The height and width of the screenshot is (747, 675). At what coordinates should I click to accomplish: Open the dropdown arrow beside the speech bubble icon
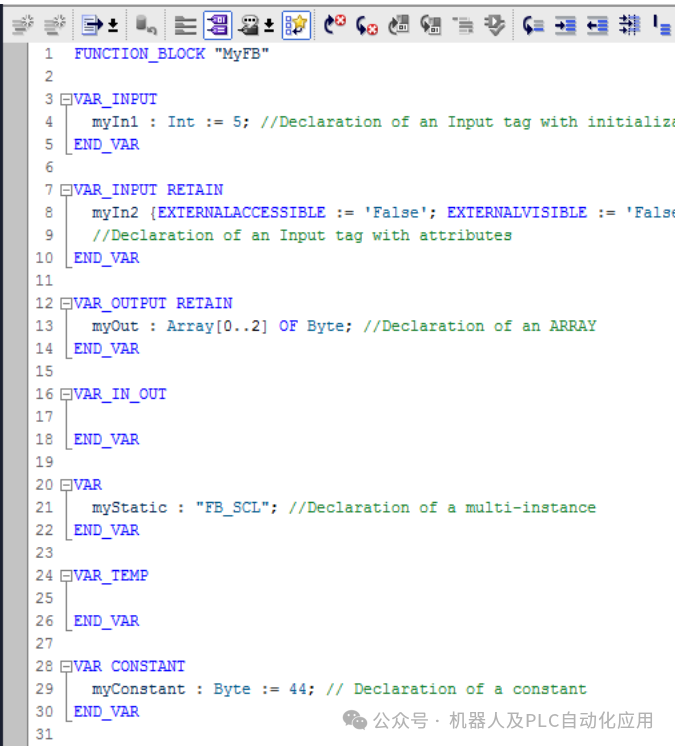click(x=269, y=25)
